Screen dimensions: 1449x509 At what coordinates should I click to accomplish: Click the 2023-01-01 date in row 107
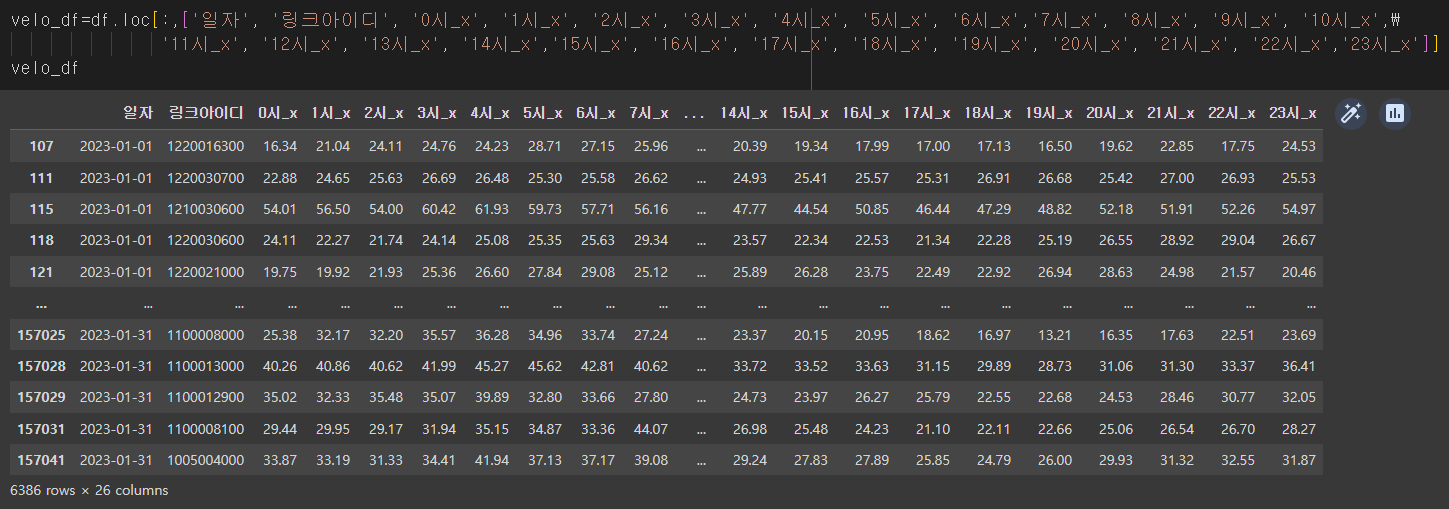coord(116,146)
